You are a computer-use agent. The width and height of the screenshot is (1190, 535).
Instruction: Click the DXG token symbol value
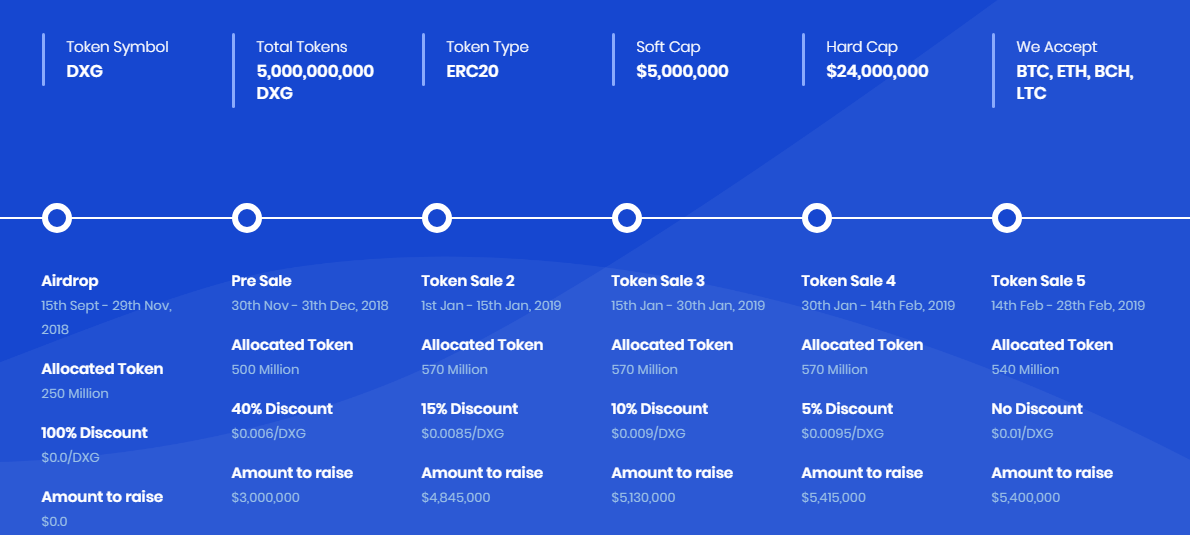[84, 71]
